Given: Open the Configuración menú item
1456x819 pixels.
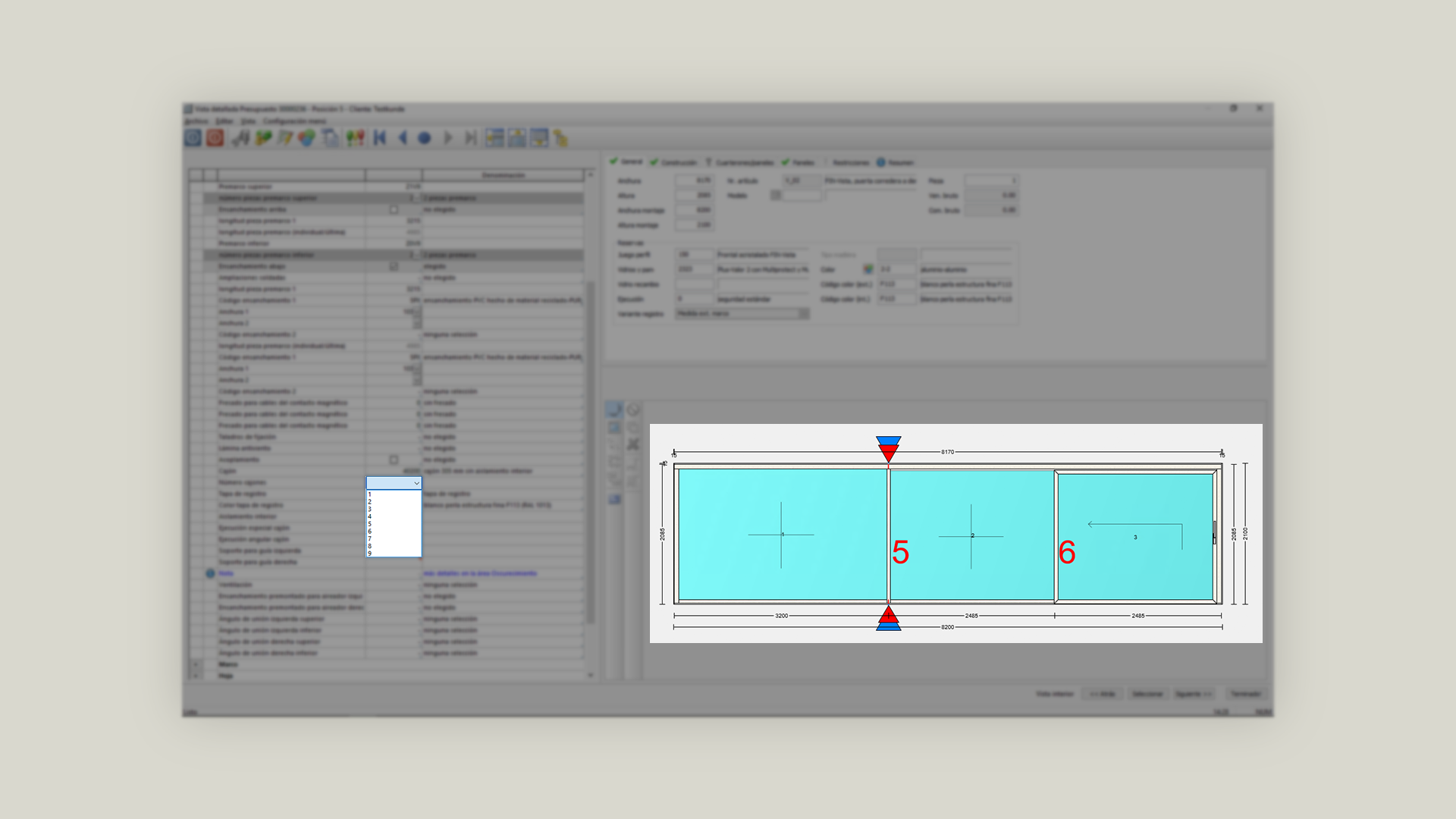Looking at the screenshot, I should pos(294,121).
